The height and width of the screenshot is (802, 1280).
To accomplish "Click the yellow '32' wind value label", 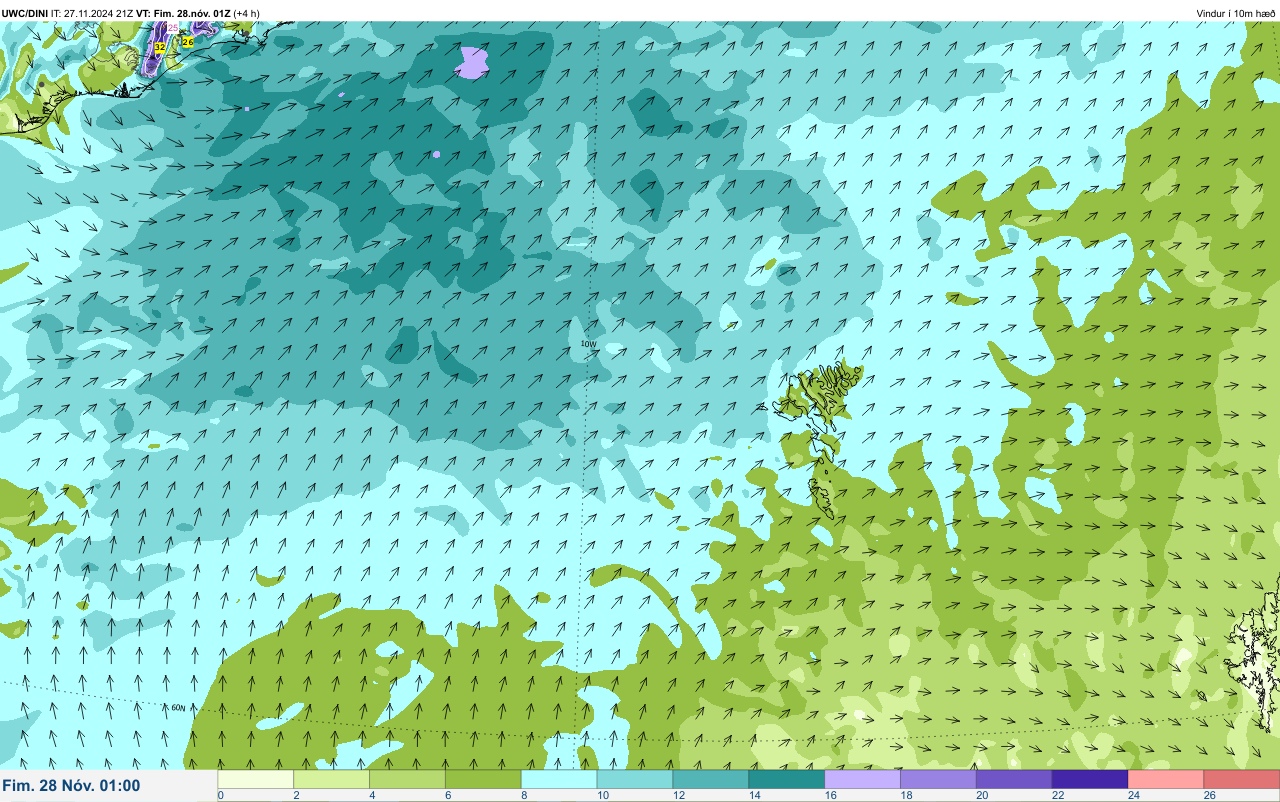I will click(160, 47).
